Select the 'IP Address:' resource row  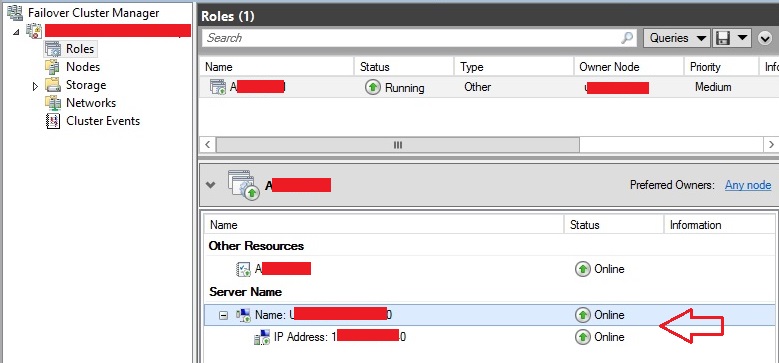pos(489,337)
